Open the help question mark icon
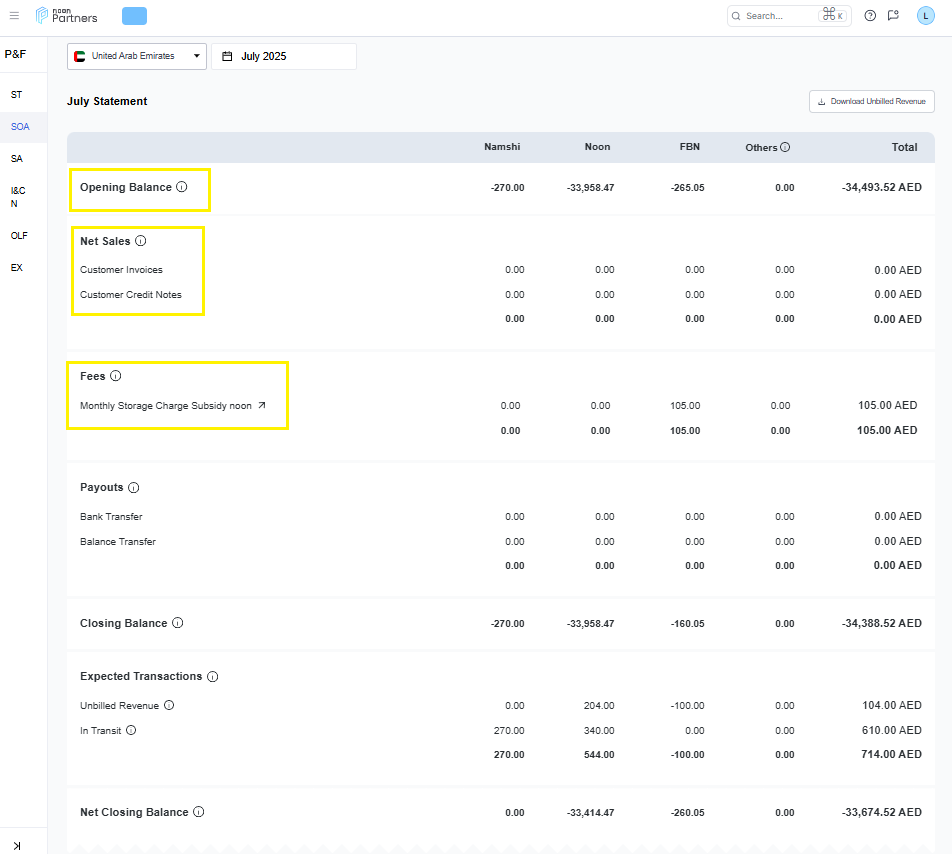Image resolution: width=952 pixels, height=854 pixels. (870, 16)
